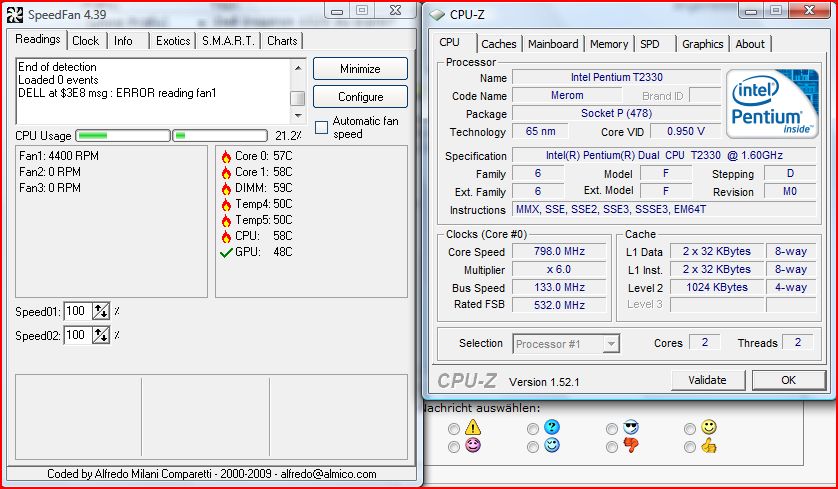Image resolution: width=838 pixels, height=489 pixels.
Task: Click the Intel Pentium inside logo
Action: pyautogui.click(x=772, y=104)
